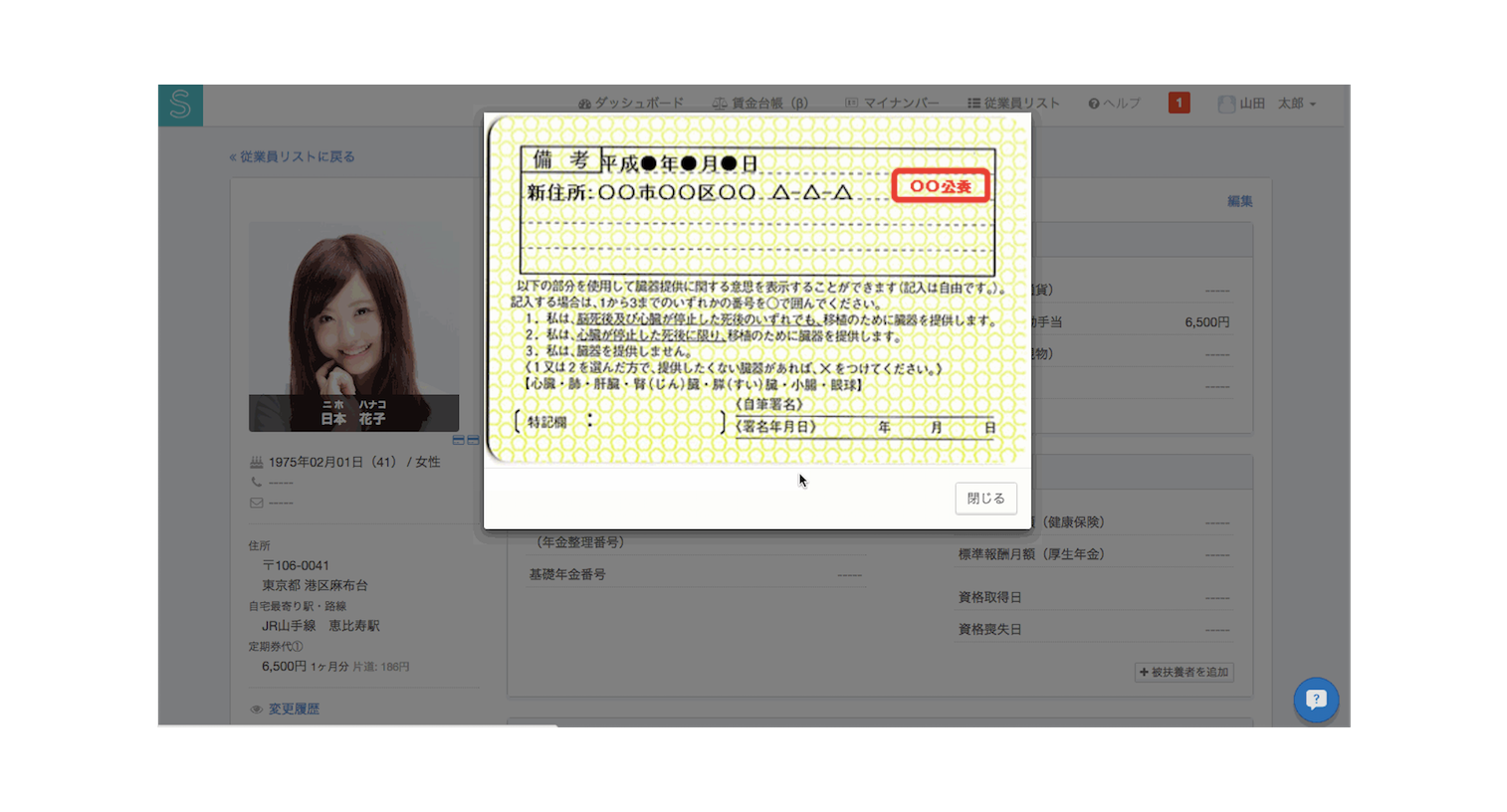Image resolution: width=1507 pixels, height=812 pixels.
Task: Click the 編集 link on the right panel
Action: tap(1240, 200)
